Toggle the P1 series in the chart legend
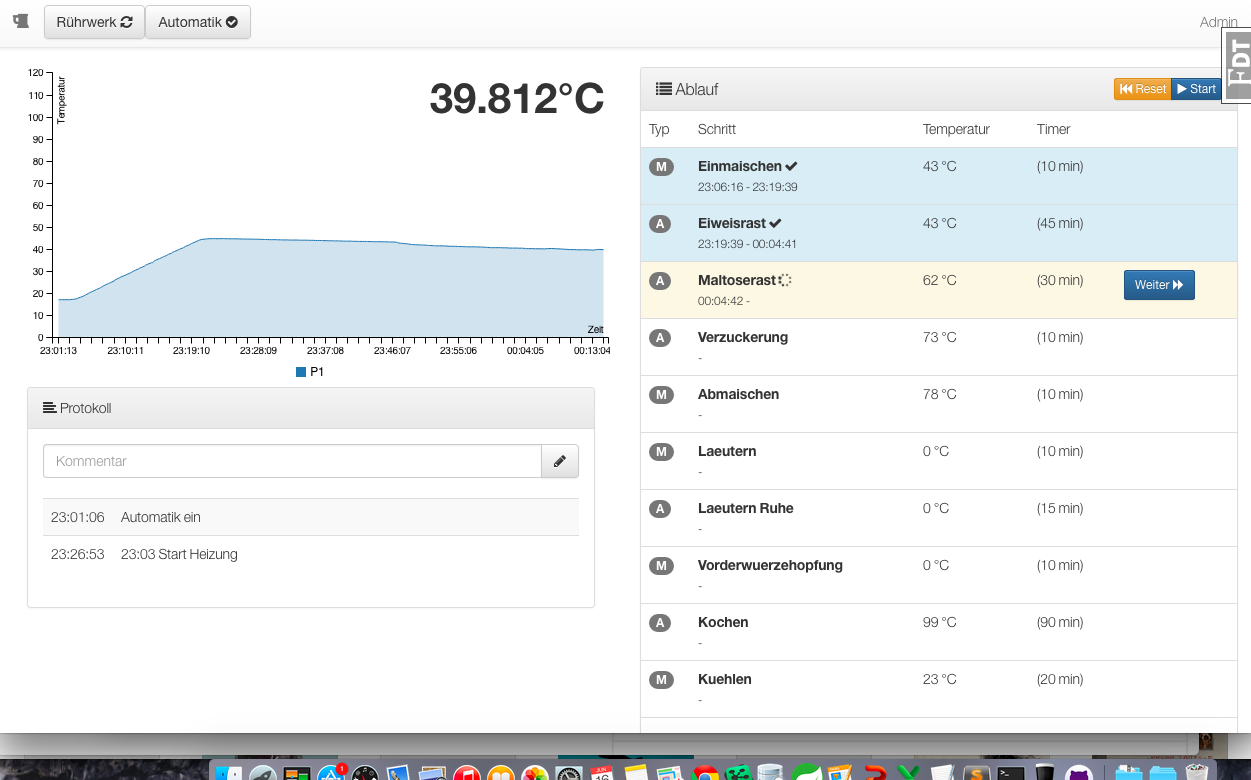The image size is (1251, 780). pos(310,372)
